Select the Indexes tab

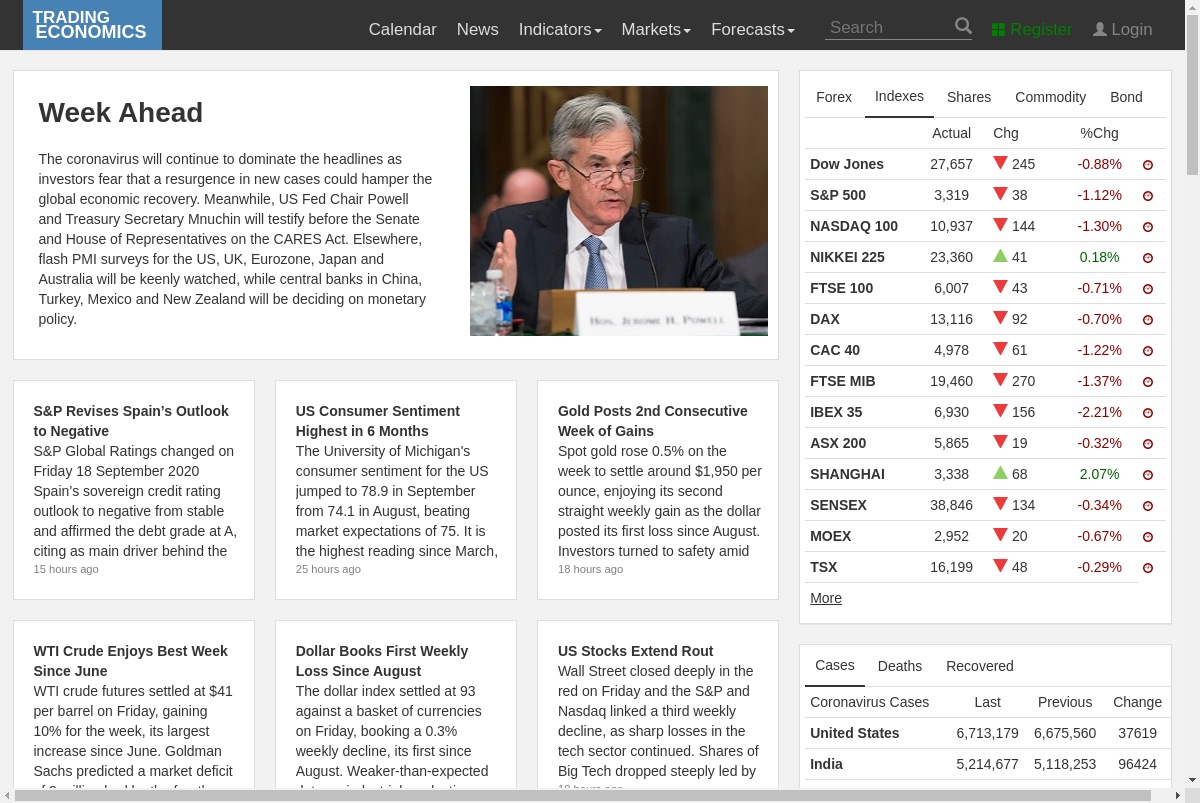pos(899,96)
